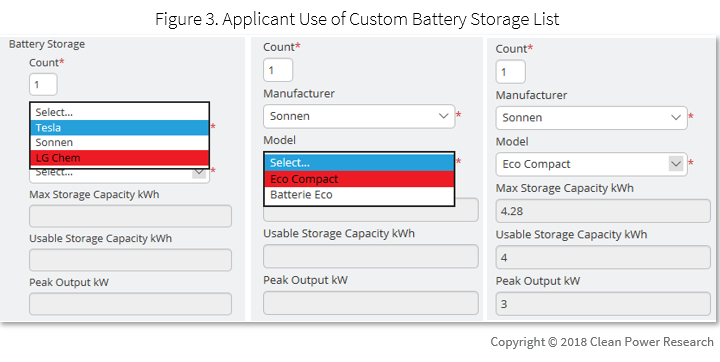
Task: Select Batterie Eco model option
Action: tap(359, 195)
